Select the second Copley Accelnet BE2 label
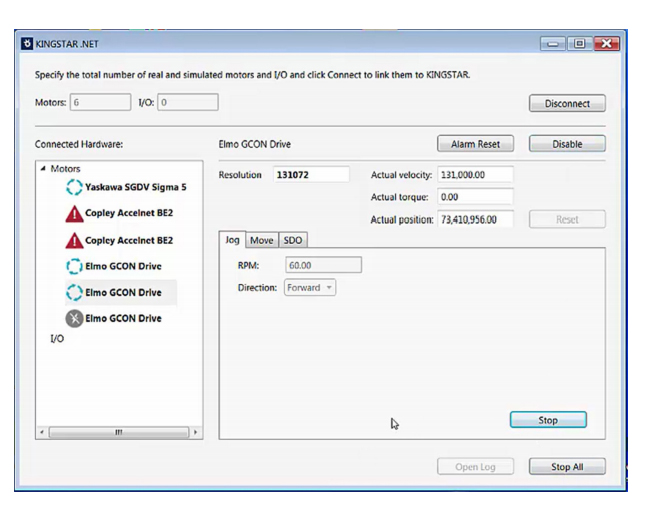Image resolution: width=645 pixels, height=519 pixels. (129, 240)
